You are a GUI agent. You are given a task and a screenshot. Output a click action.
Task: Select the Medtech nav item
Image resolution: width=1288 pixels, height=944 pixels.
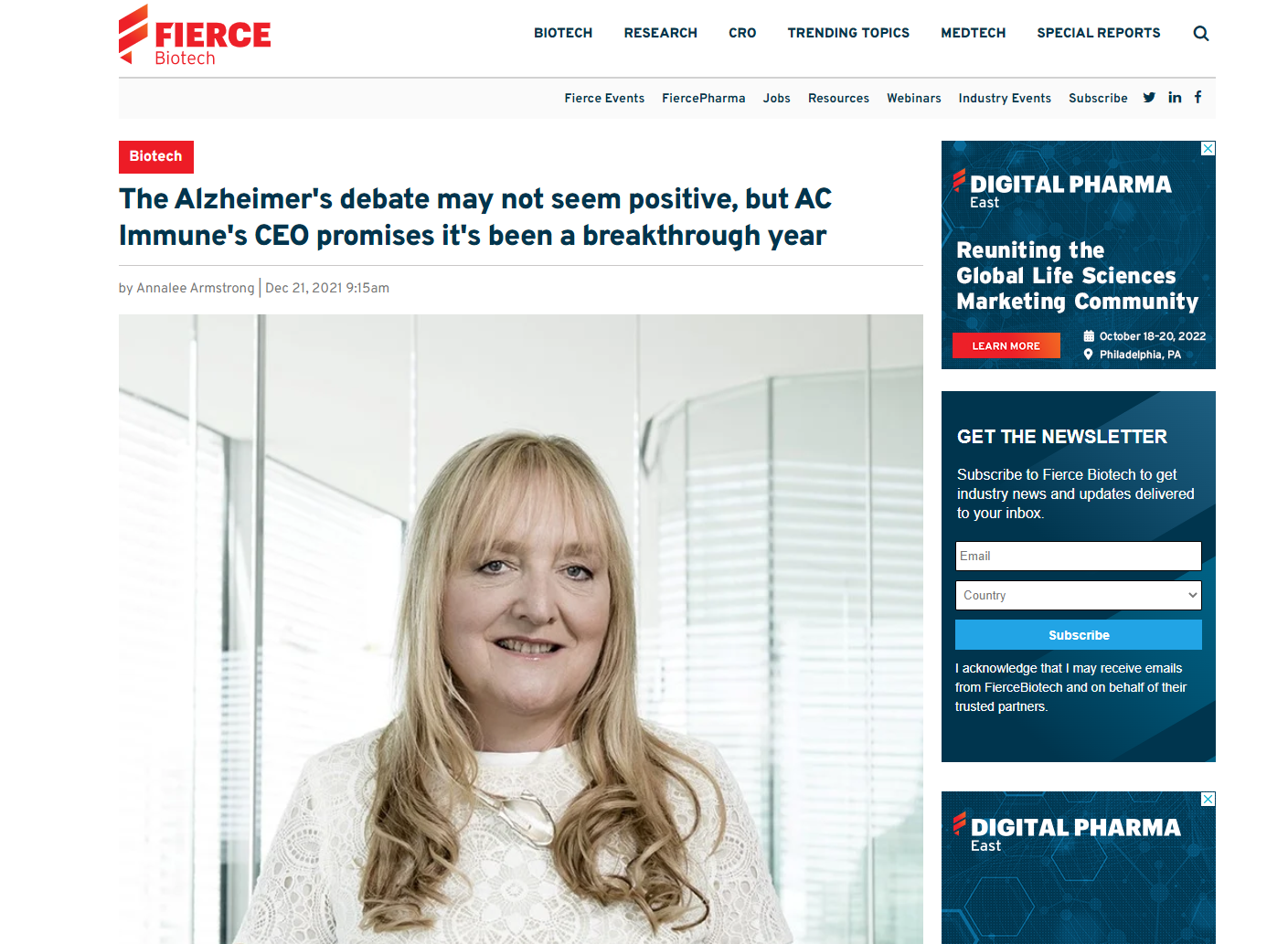[x=974, y=33]
